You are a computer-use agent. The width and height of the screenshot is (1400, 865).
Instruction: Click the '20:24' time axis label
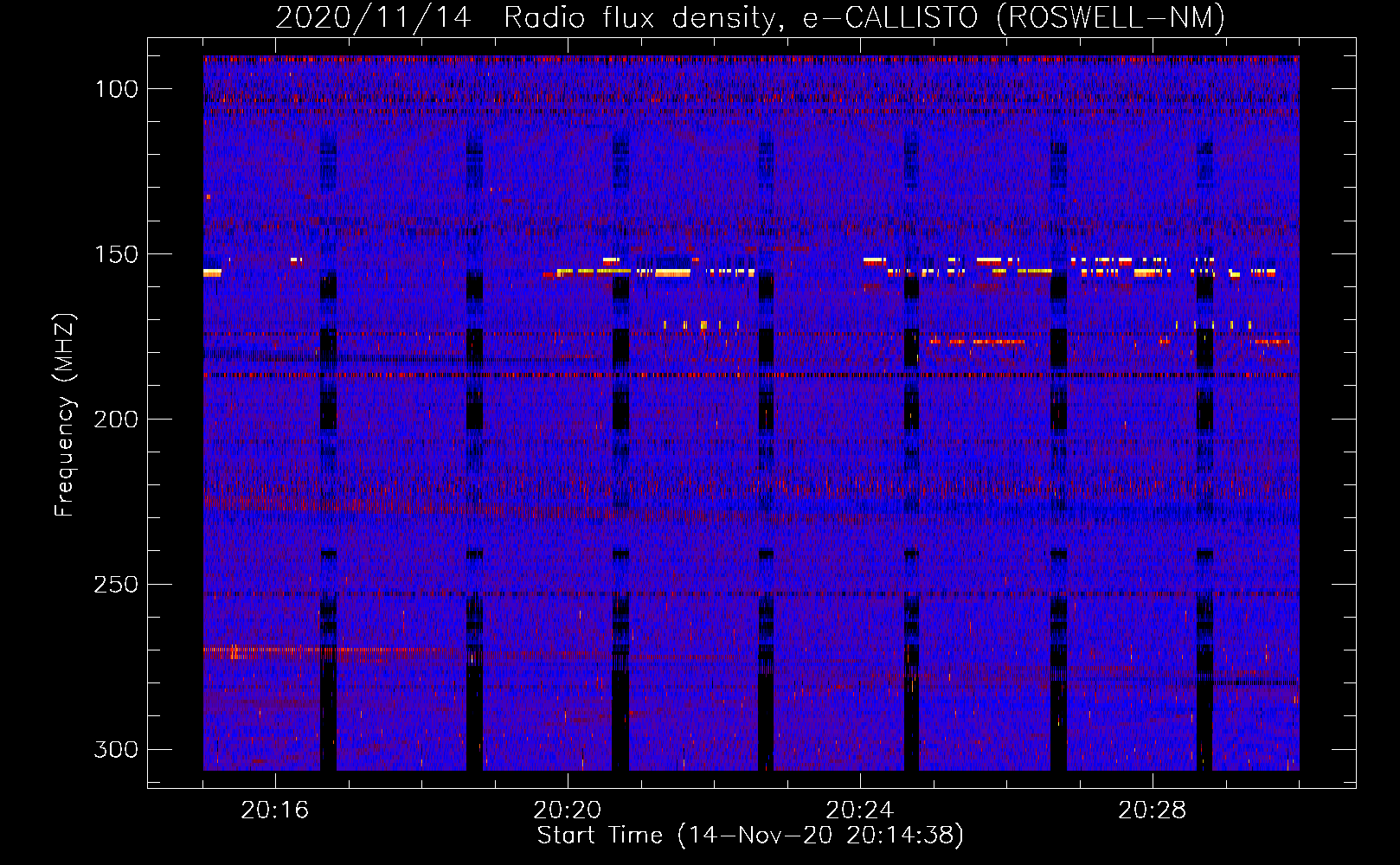point(859,811)
